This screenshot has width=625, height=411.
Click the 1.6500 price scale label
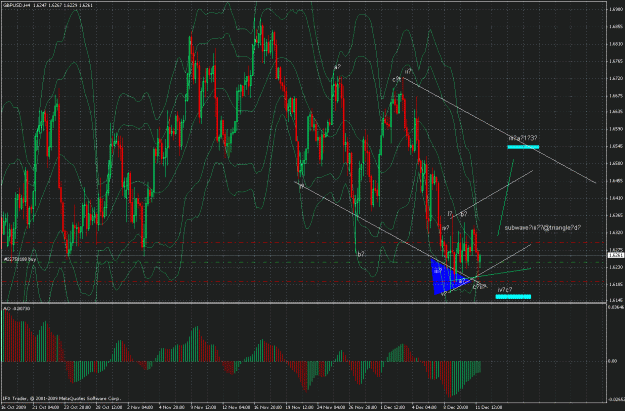616,163
